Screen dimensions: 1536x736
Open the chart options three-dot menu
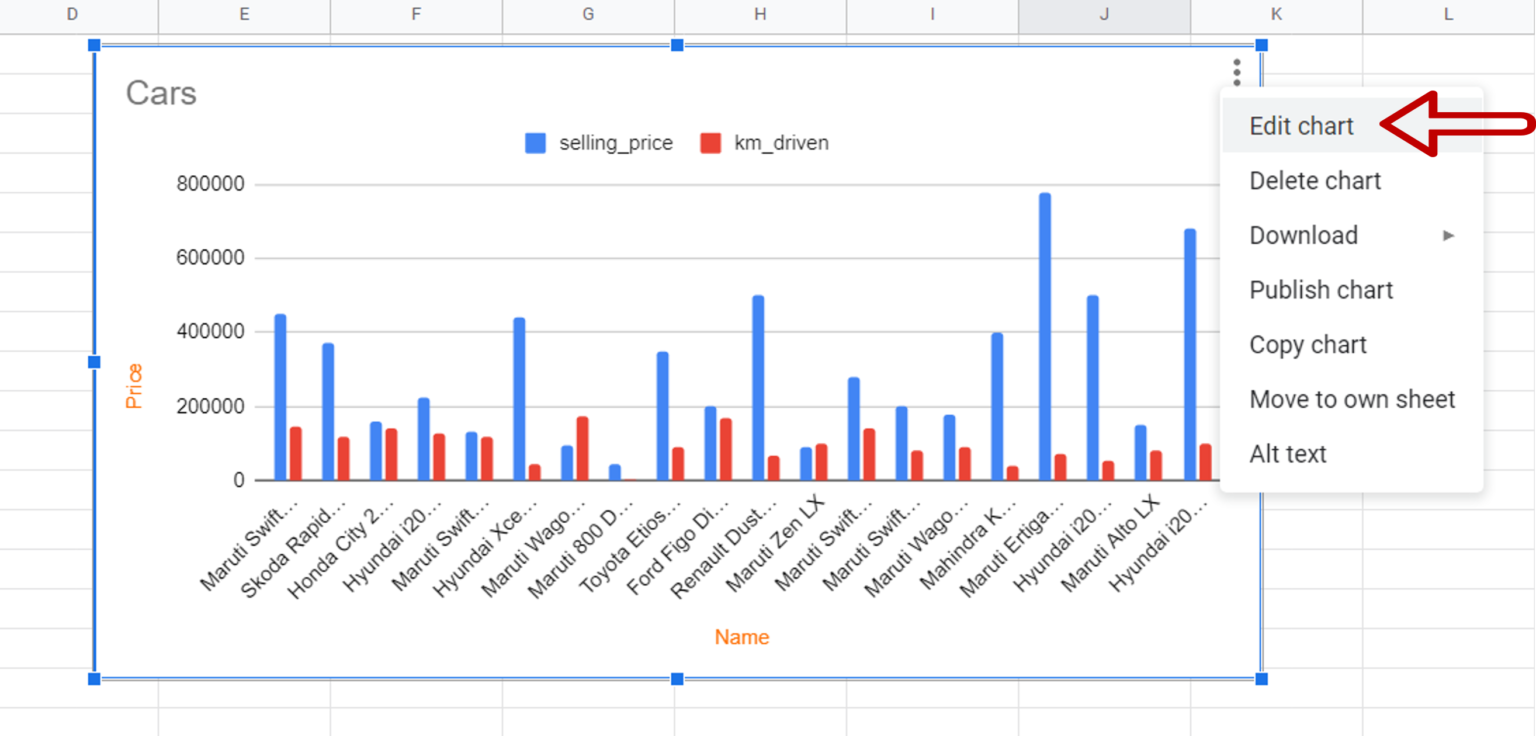[x=1236, y=72]
